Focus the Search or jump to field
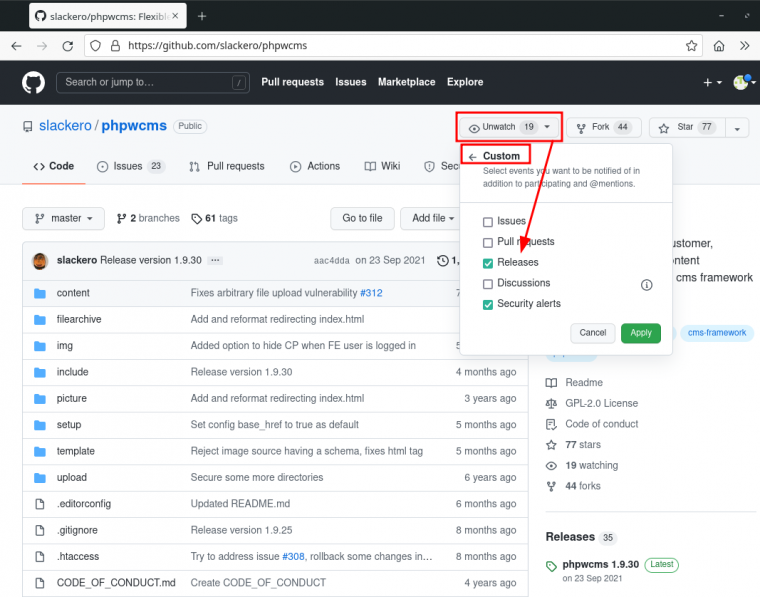The height and width of the screenshot is (597, 760). pos(153,82)
